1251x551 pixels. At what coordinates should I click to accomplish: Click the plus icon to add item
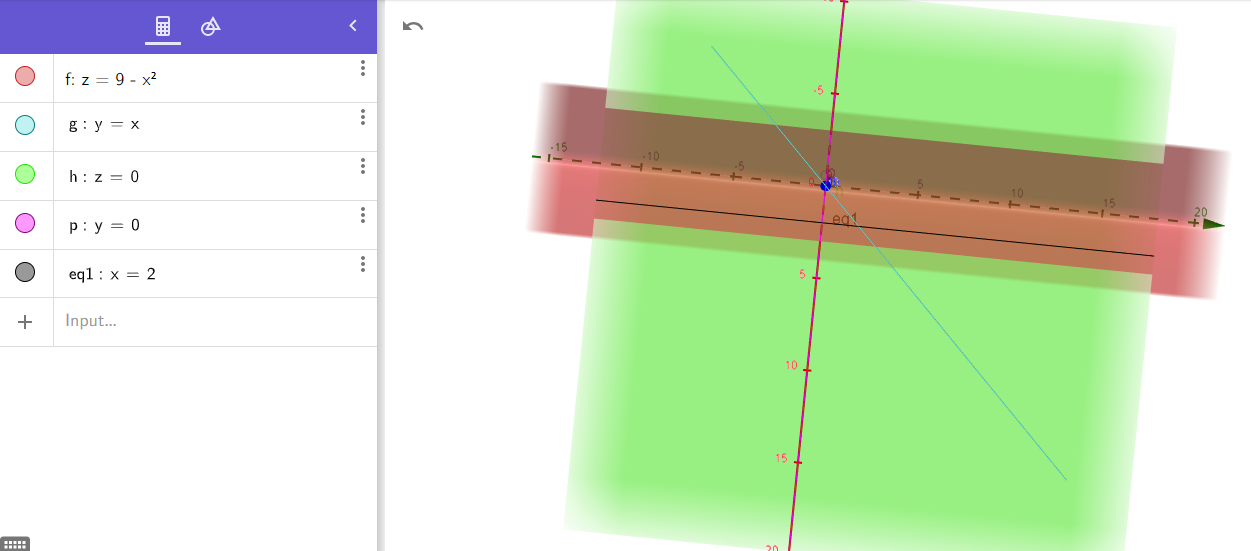pyautogui.click(x=26, y=322)
